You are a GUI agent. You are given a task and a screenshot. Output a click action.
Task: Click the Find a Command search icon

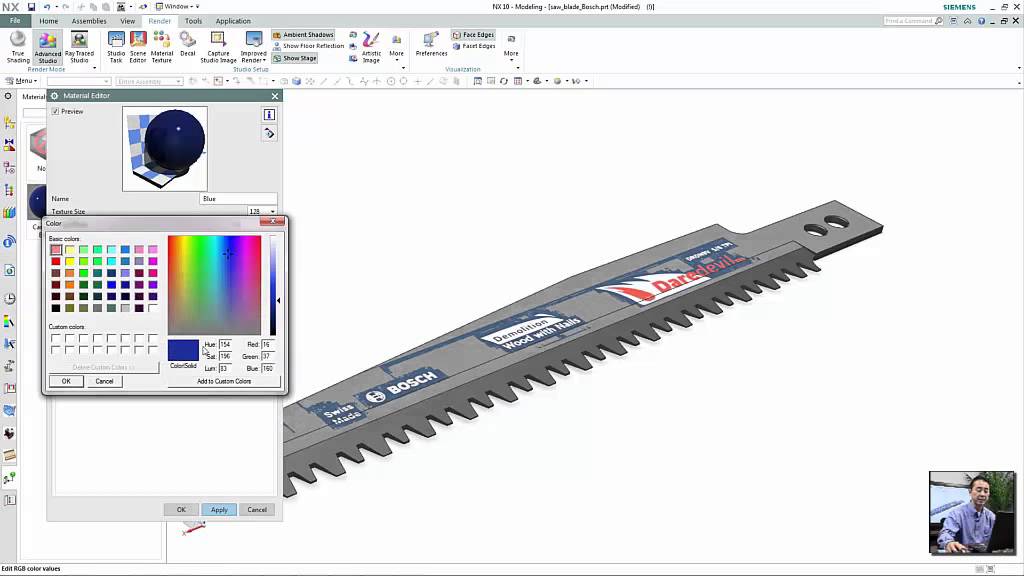[x=938, y=21]
